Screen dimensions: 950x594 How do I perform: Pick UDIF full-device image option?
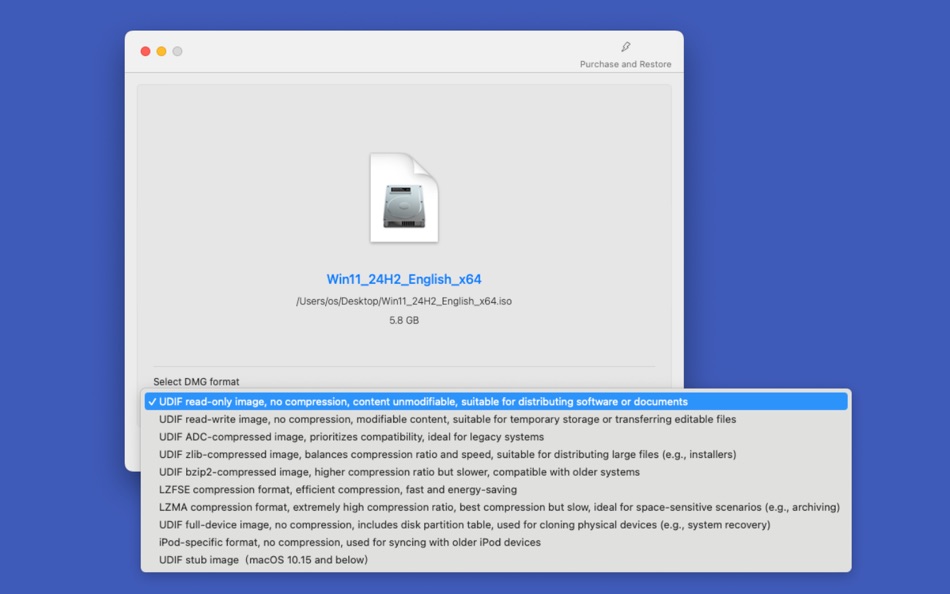pyautogui.click(x=496, y=525)
